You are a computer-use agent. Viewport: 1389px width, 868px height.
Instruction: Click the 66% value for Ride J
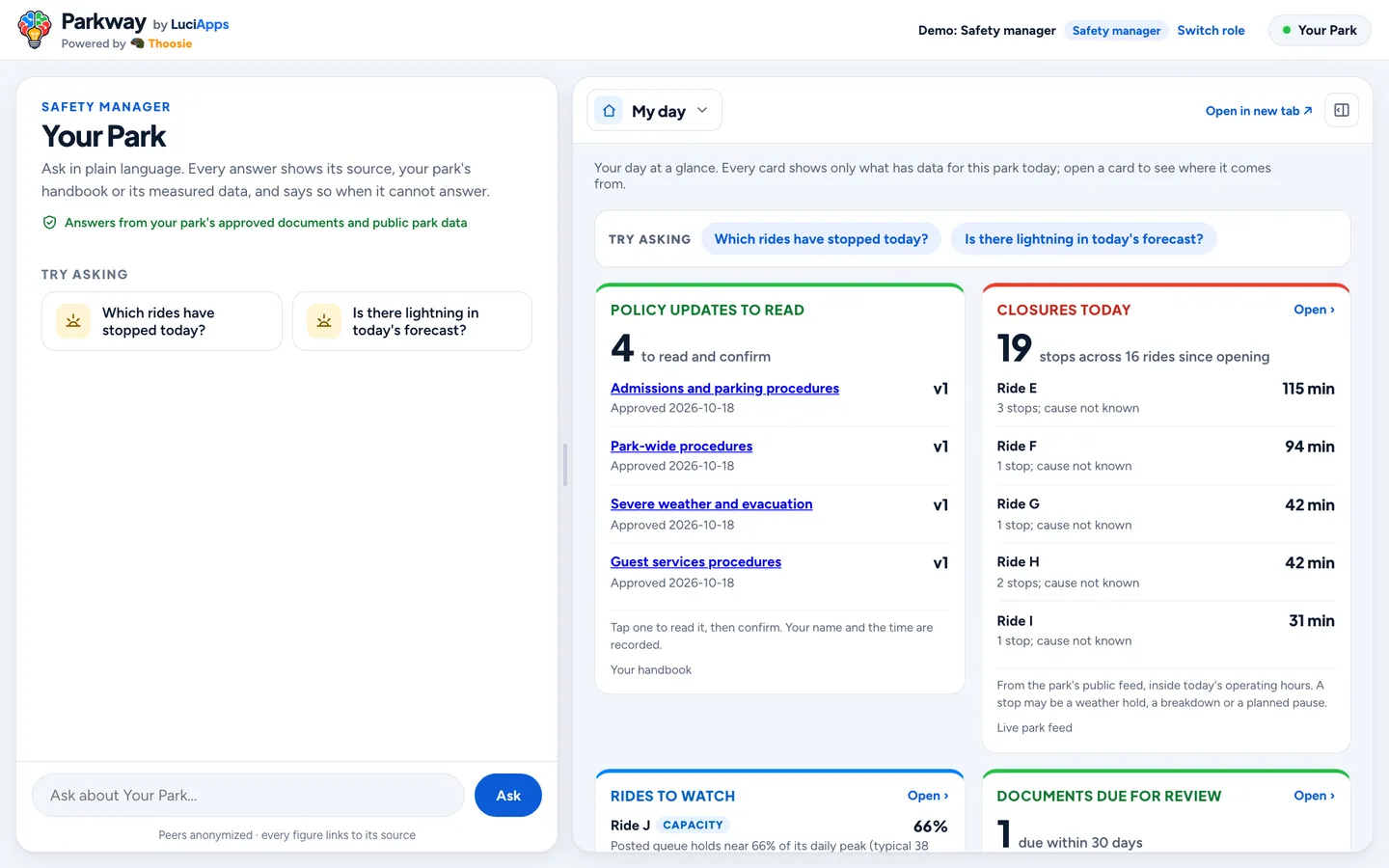tap(930, 827)
